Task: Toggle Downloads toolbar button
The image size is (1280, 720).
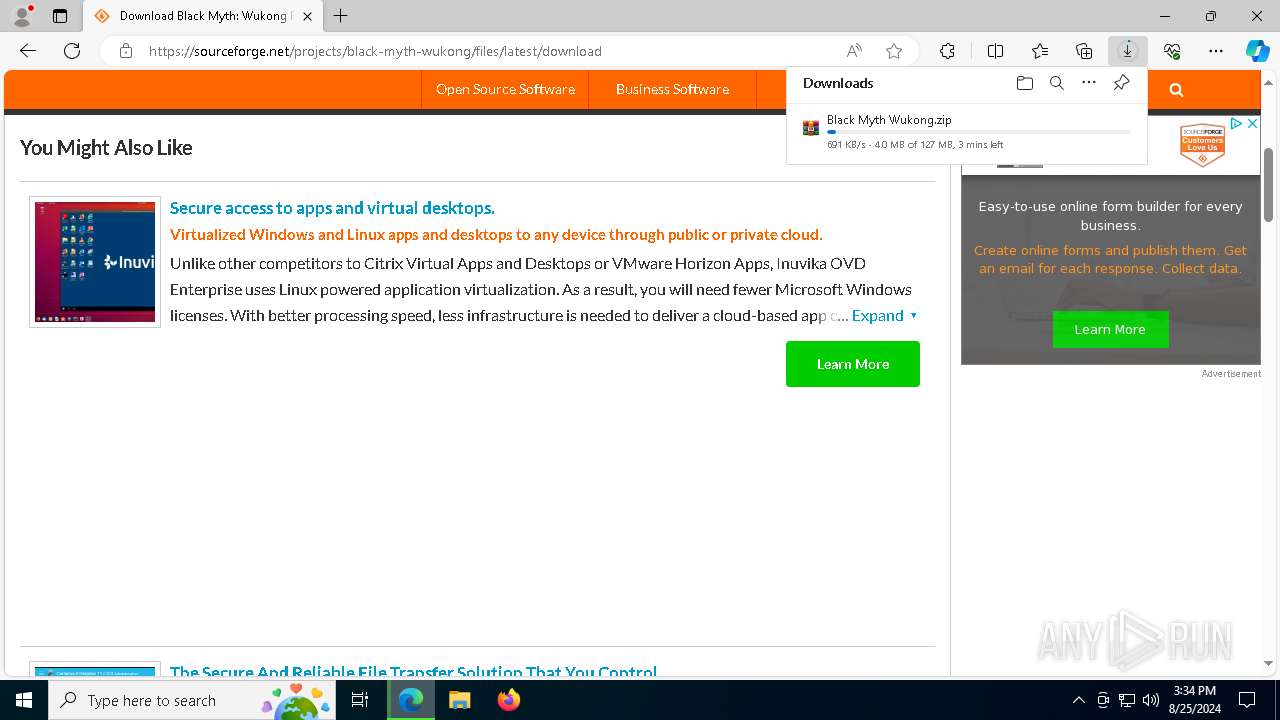Action: tap(1127, 51)
